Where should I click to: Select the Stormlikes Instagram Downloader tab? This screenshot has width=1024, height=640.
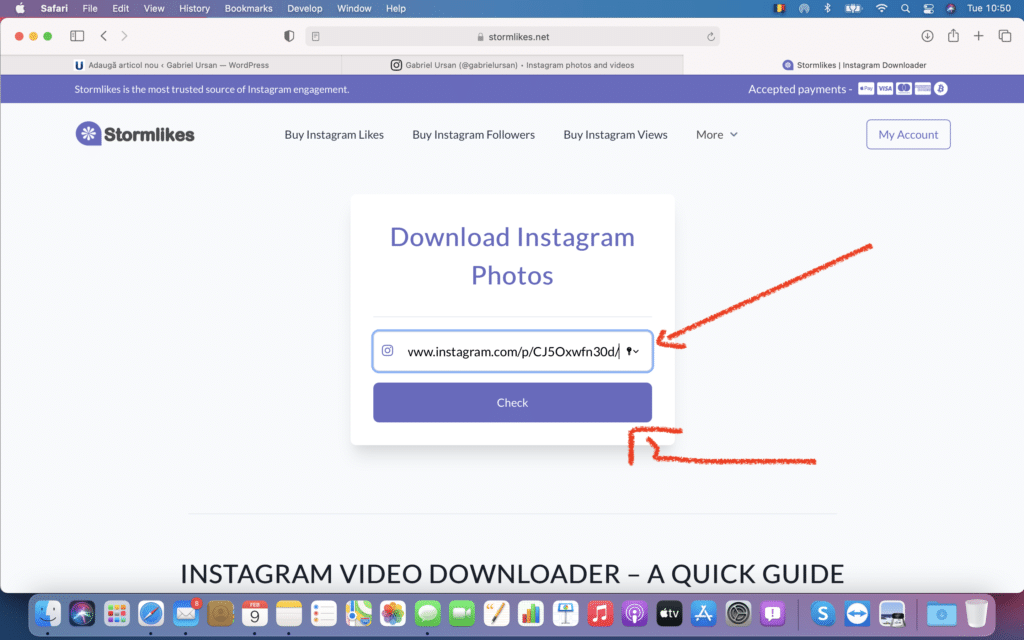(854, 65)
